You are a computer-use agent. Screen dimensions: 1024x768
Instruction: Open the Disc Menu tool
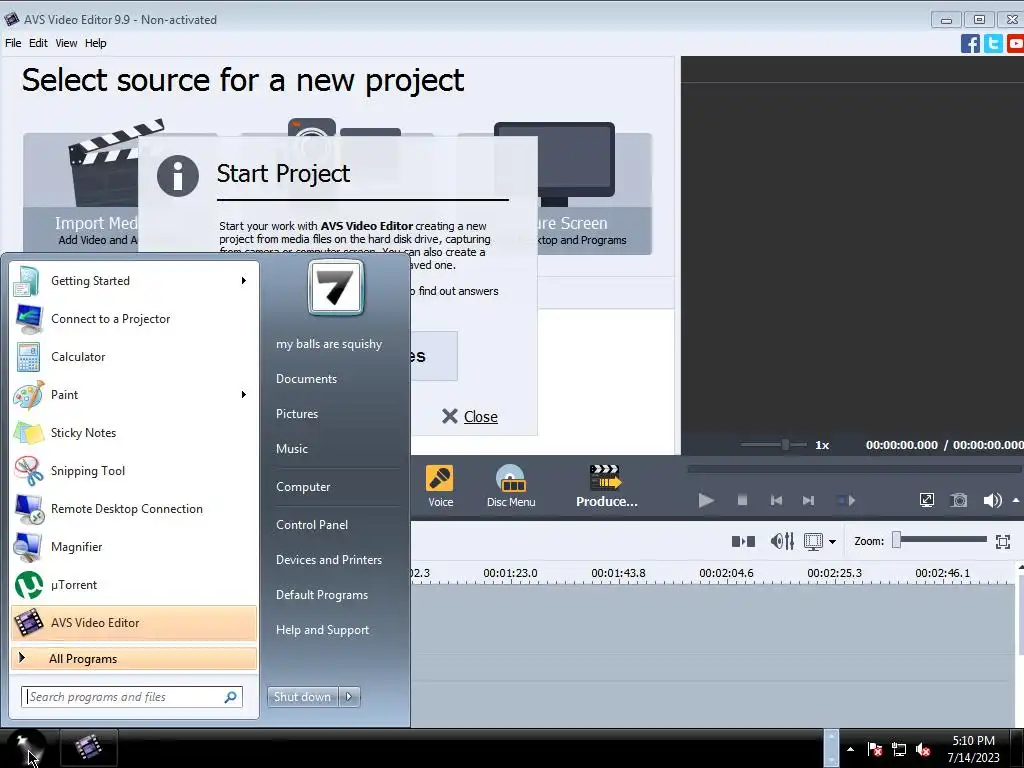click(x=511, y=486)
